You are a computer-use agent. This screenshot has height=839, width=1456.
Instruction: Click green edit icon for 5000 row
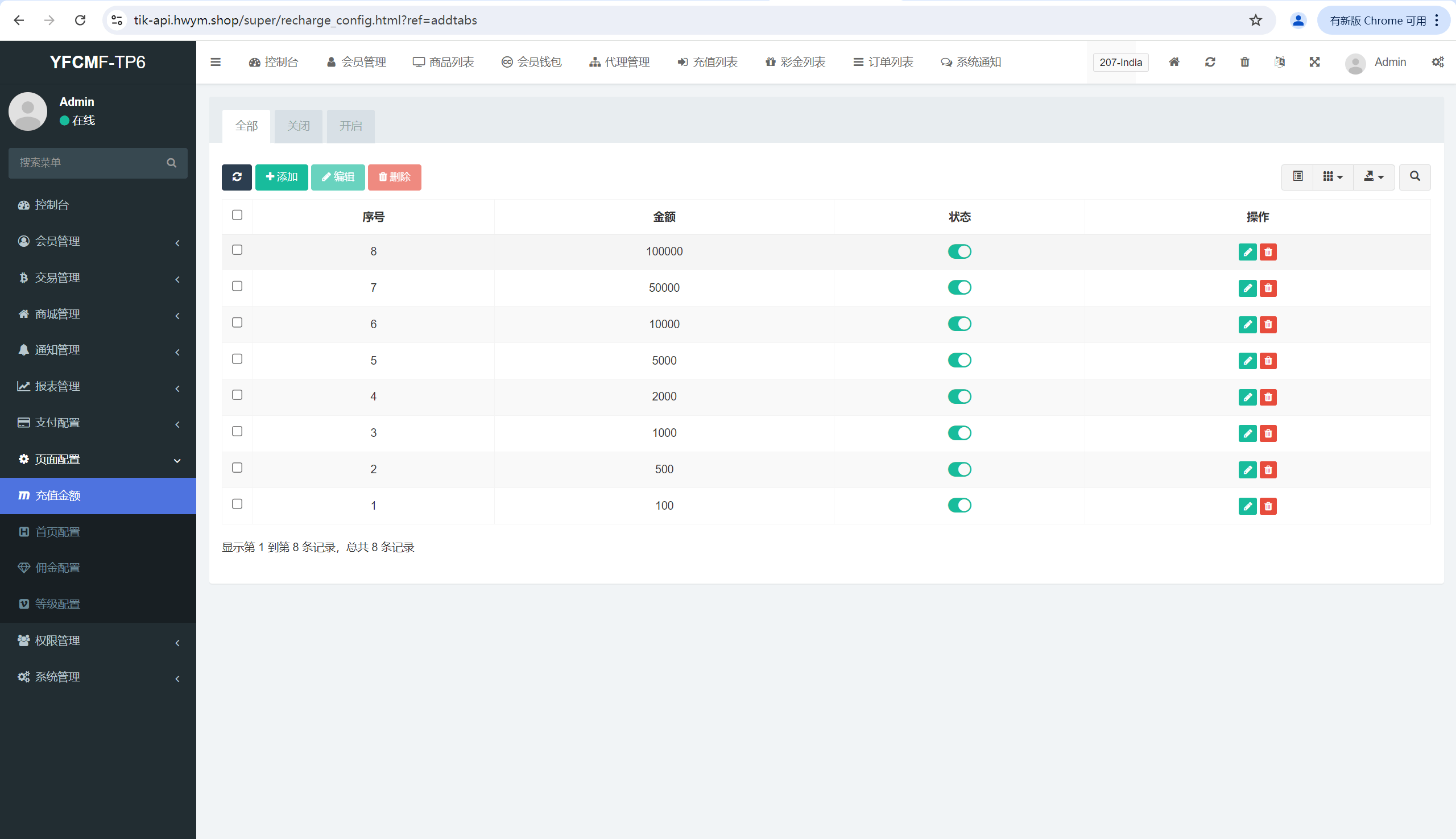click(1247, 361)
